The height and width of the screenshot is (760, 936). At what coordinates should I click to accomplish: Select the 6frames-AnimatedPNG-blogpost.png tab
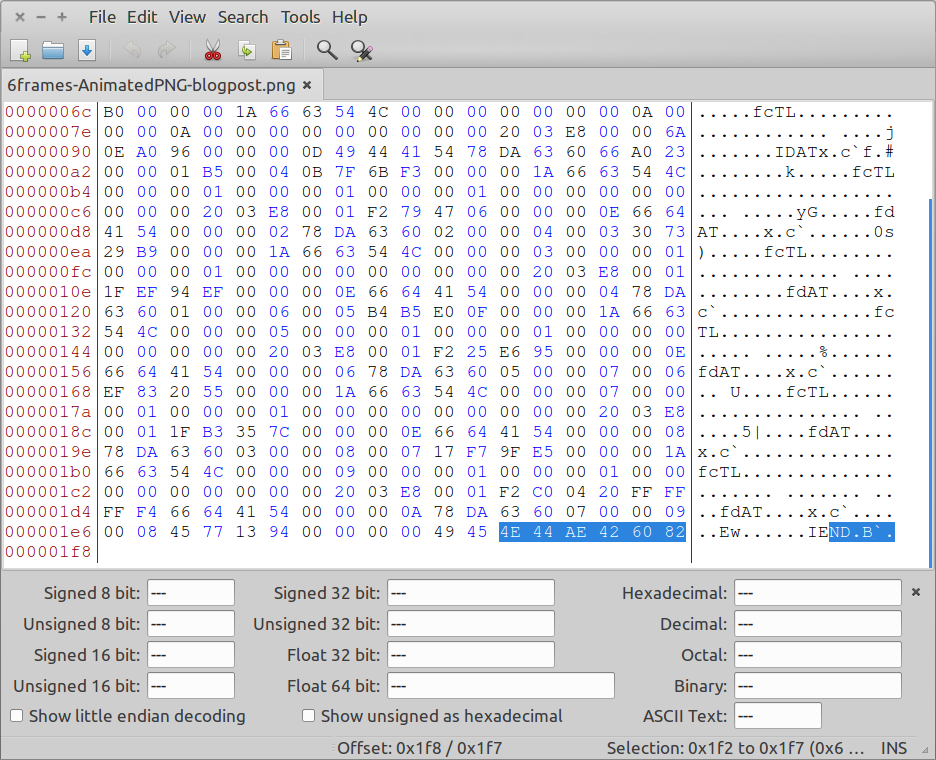coord(151,85)
